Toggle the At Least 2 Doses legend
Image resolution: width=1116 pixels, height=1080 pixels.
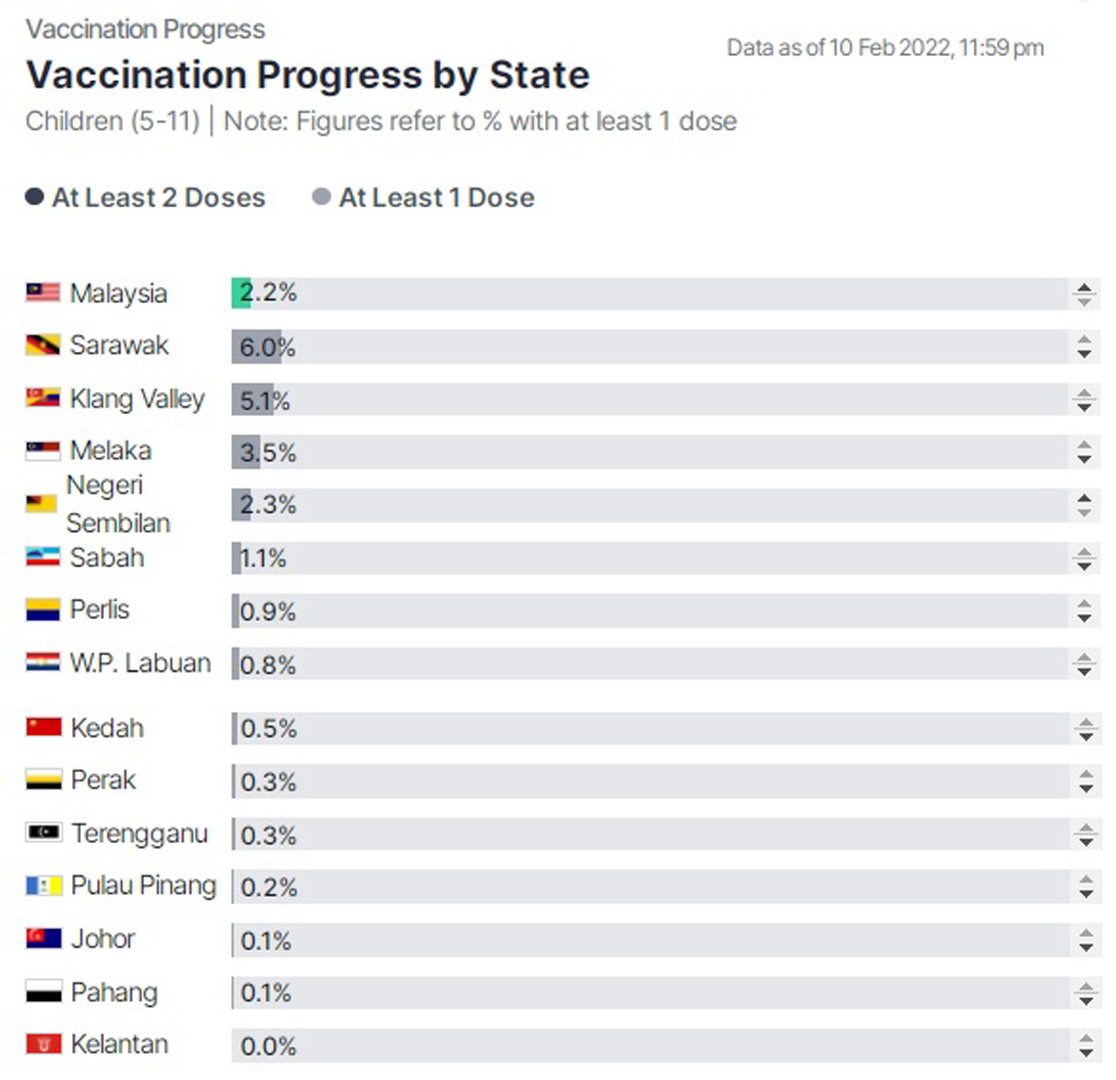click(x=145, y=197)
